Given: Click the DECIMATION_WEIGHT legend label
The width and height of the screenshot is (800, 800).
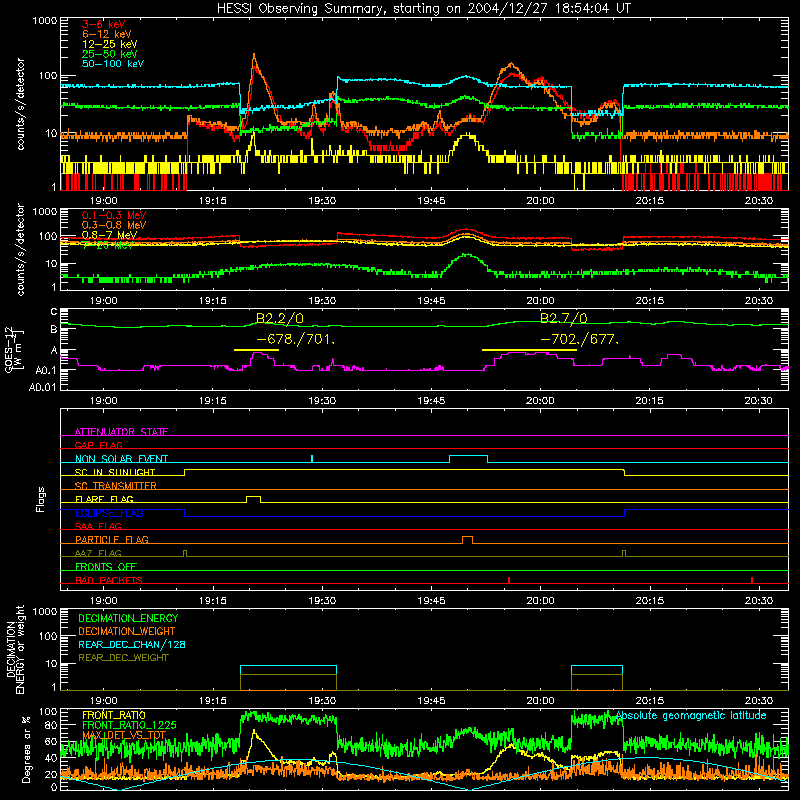Looking at the screenshot, I should [x=127, y=631].
